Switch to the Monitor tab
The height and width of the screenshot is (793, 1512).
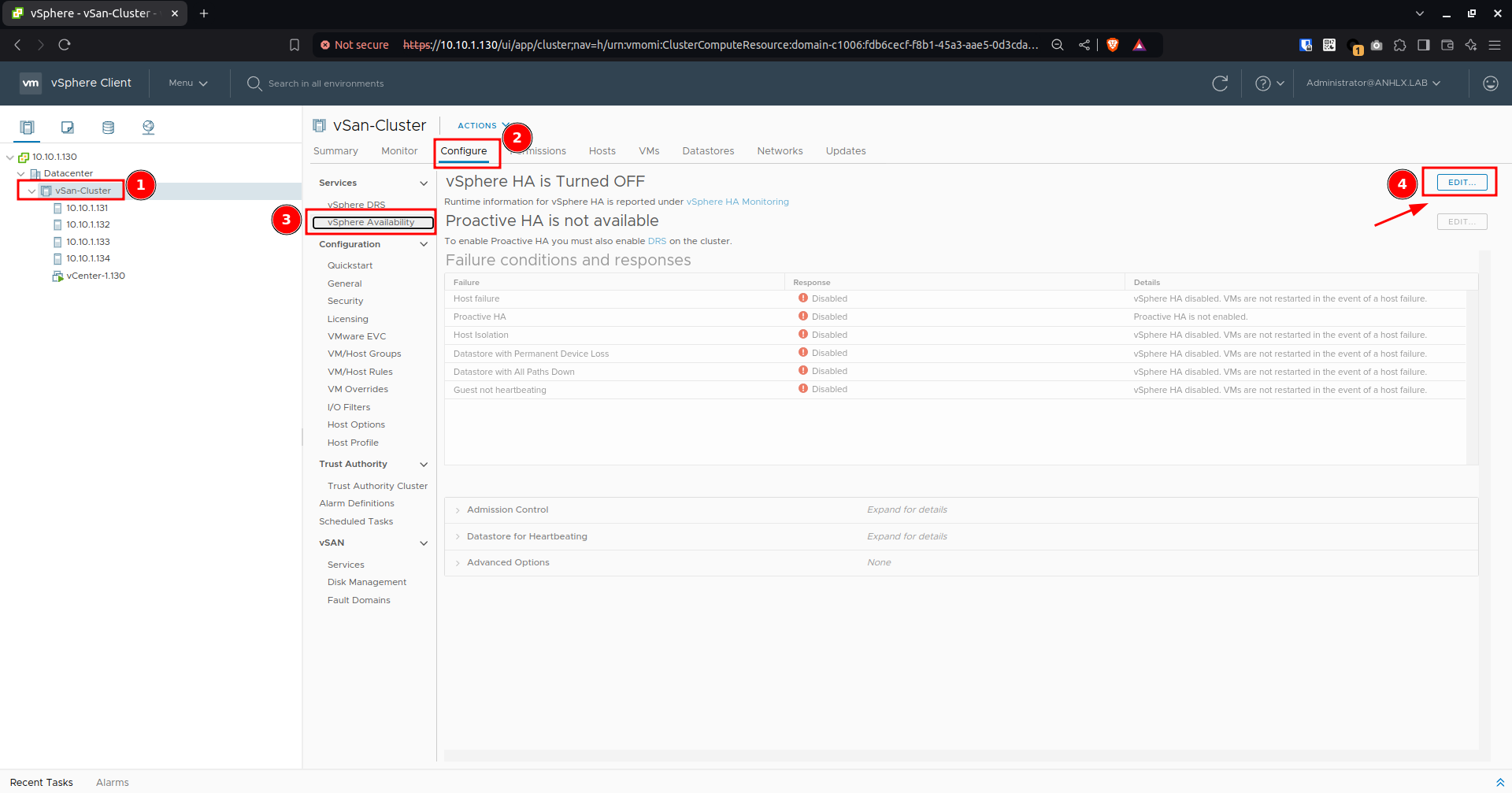[x=399, y=151]
